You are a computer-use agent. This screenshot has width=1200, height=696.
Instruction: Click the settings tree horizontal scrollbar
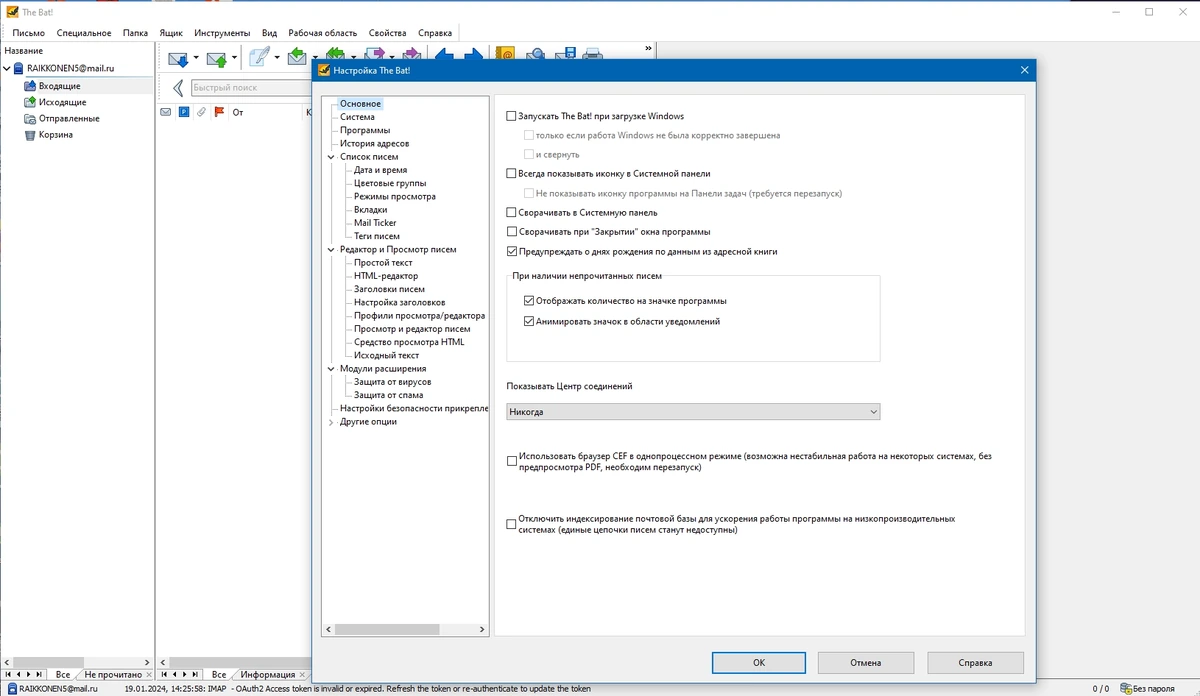[x=404, y=630]
